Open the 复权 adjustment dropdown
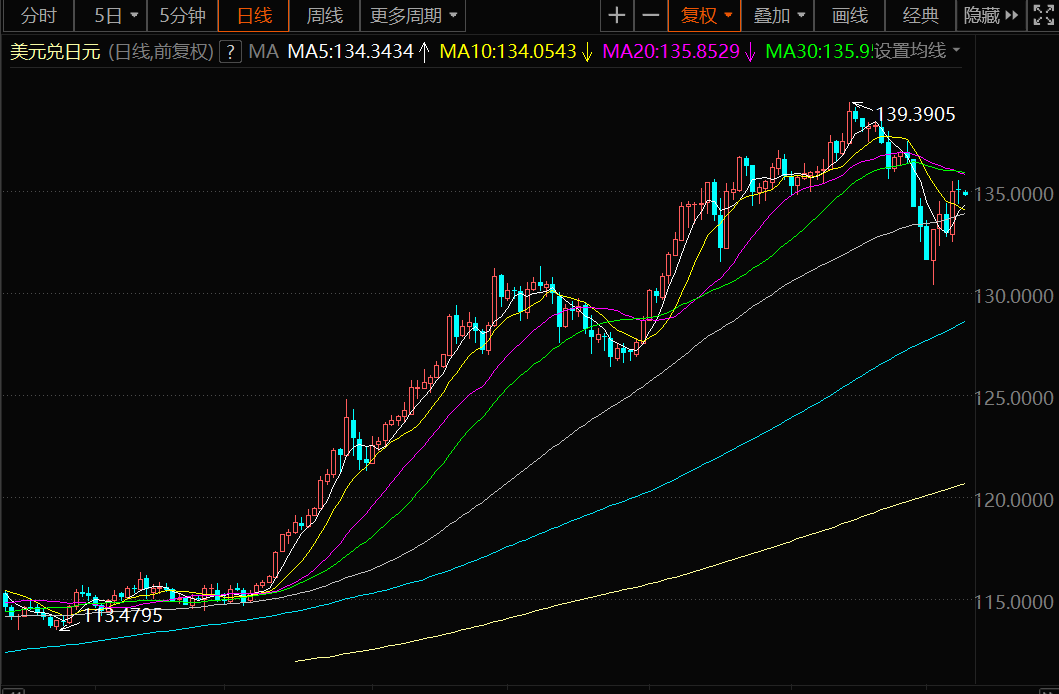1059x694 pixels. [706, 16]
